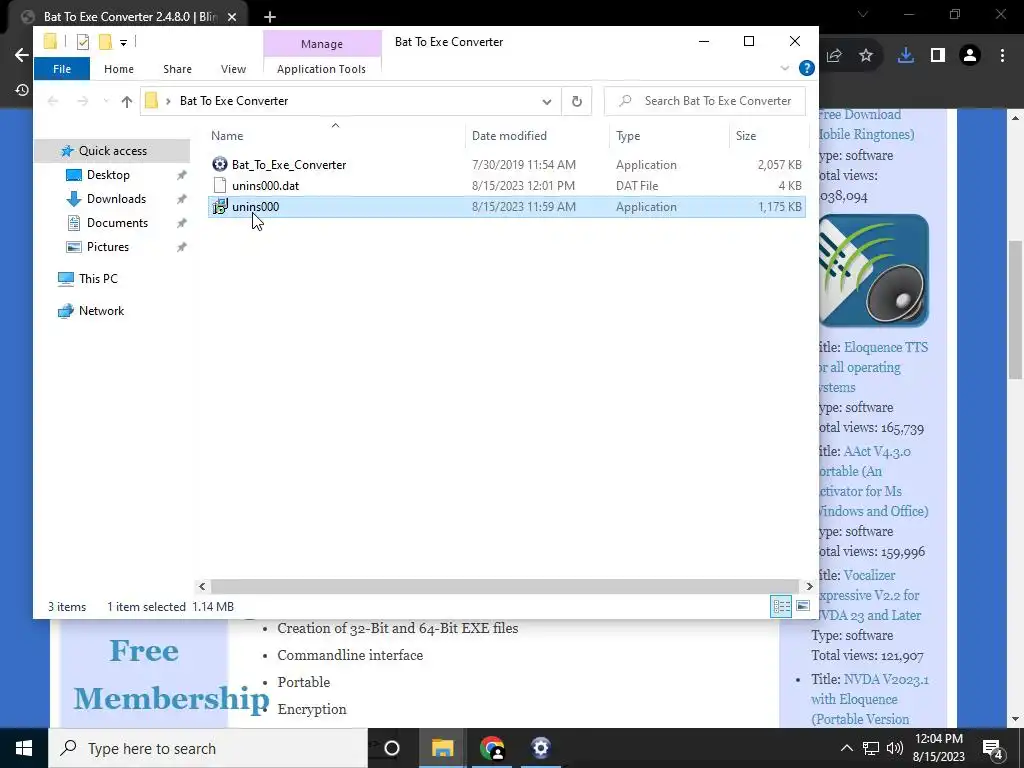Open the View ribbon tab
Screen dimensions: 1024x768
[x=233, y=69]
